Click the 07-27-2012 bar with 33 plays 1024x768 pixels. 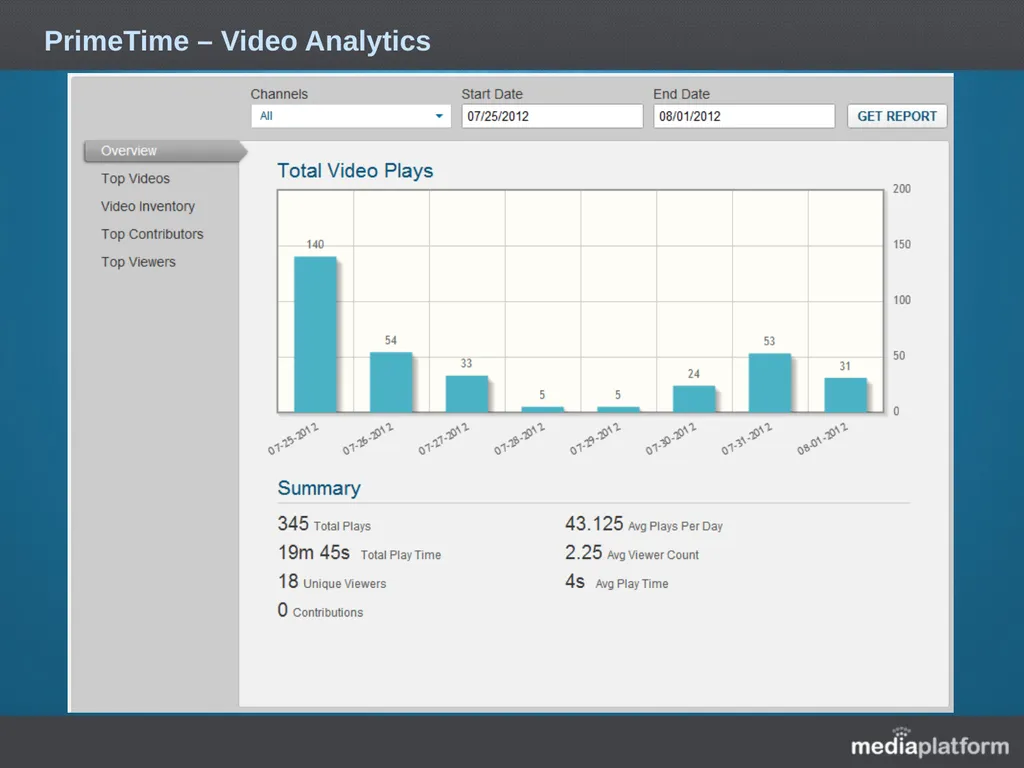click(x=467, y=394)
